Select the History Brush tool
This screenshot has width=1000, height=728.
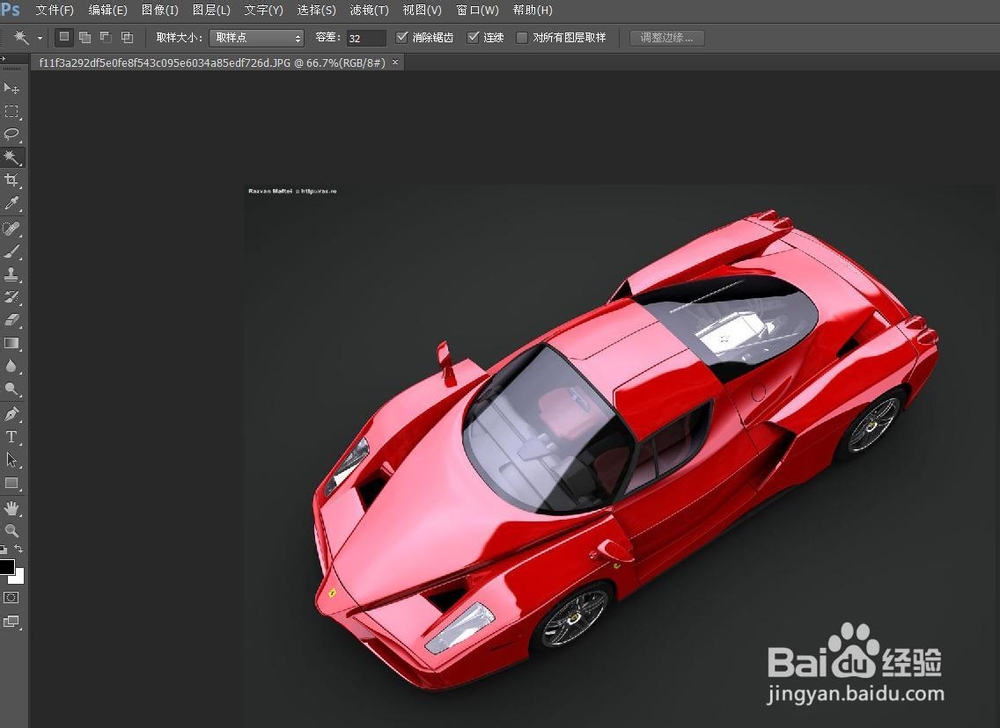pos(11,297)
